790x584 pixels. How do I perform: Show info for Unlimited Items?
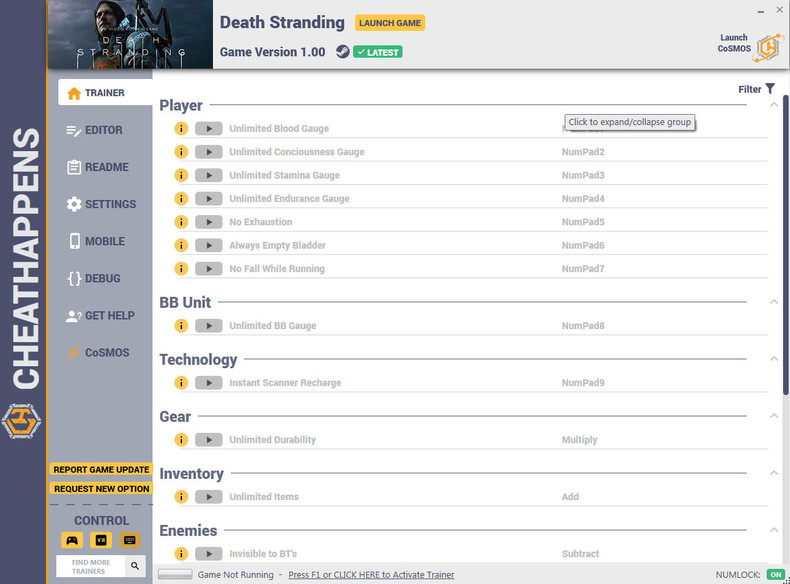[181, 497]
